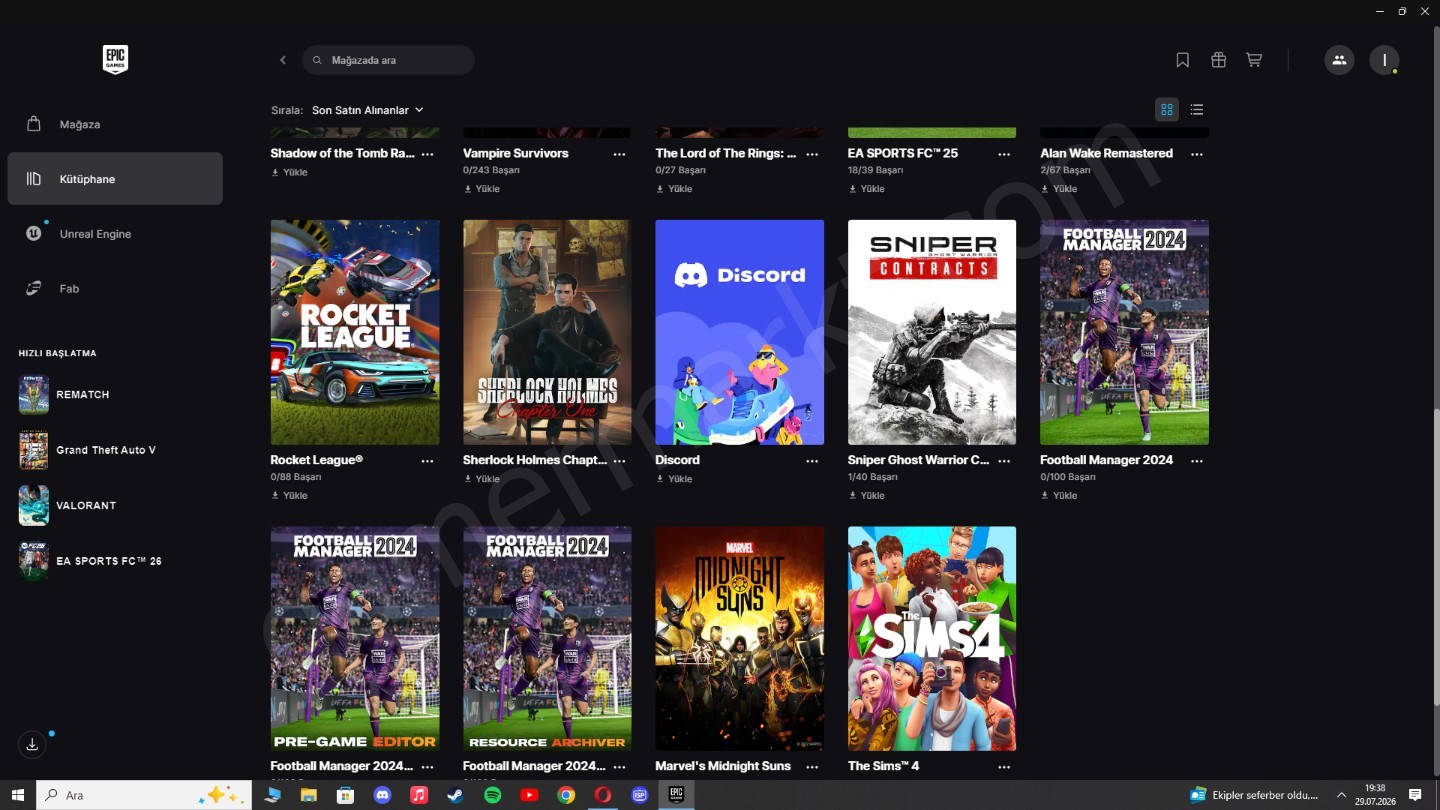Open Football Manager 2024 Pre-Game Editor cover
Image resolution: width=1440 pixels, height=810 pixels.
click(355, 639)
